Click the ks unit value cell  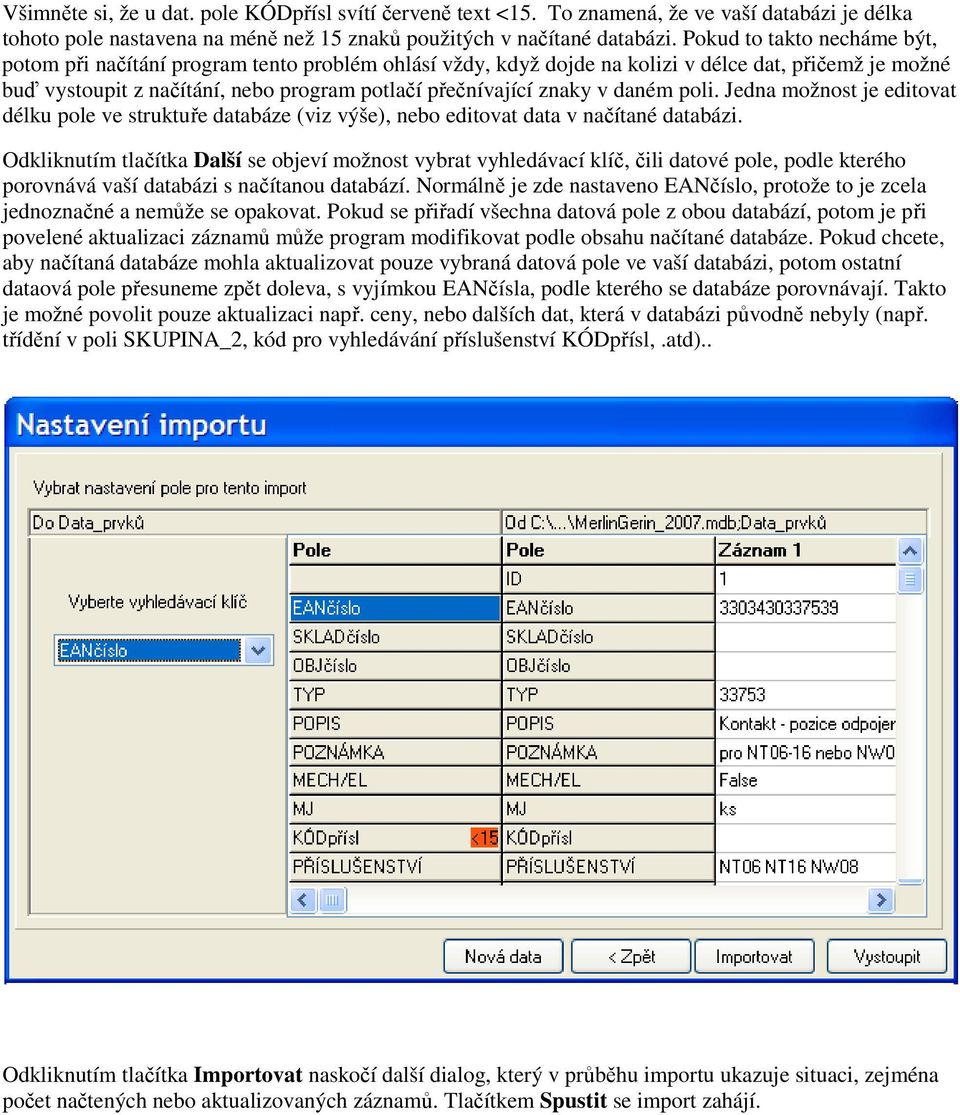[806, 809]
